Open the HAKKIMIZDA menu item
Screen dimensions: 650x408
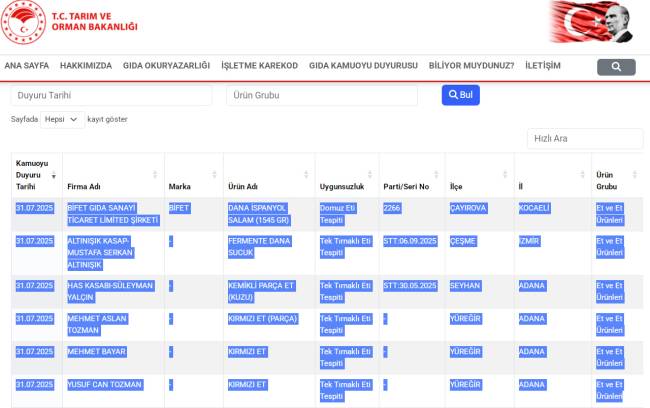point(86,66)
